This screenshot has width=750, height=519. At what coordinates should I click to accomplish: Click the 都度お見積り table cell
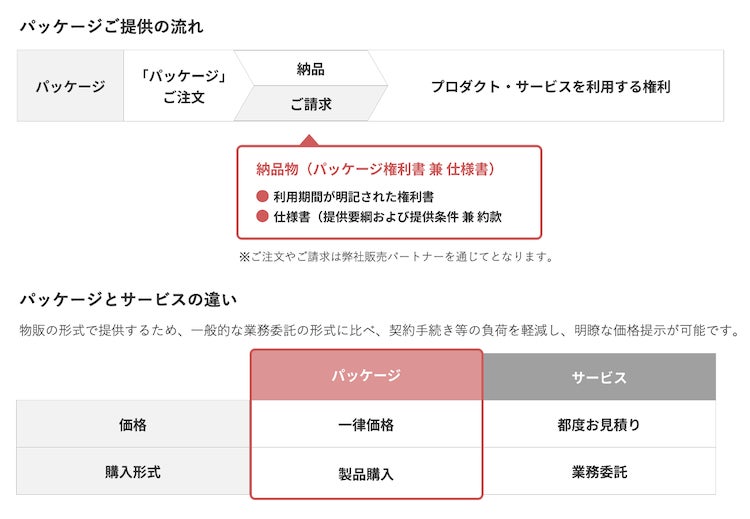(x=599, y=424)
